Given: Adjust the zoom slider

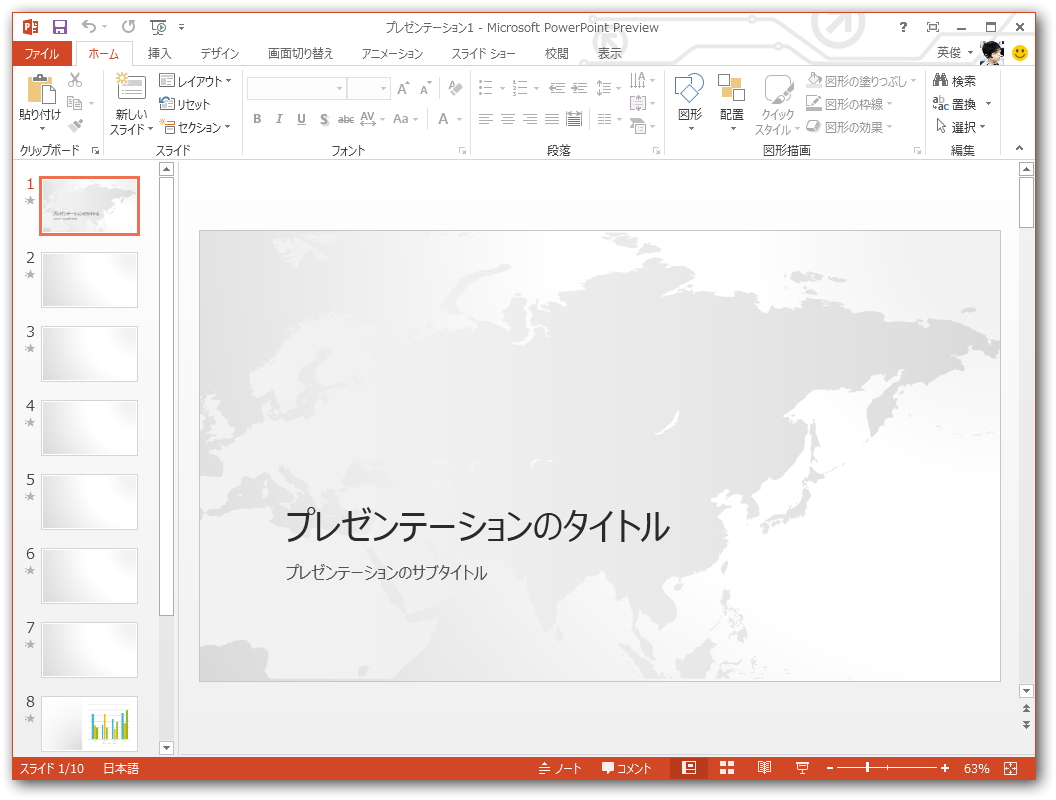Looking at the screenshot, I should pos(865,768).
